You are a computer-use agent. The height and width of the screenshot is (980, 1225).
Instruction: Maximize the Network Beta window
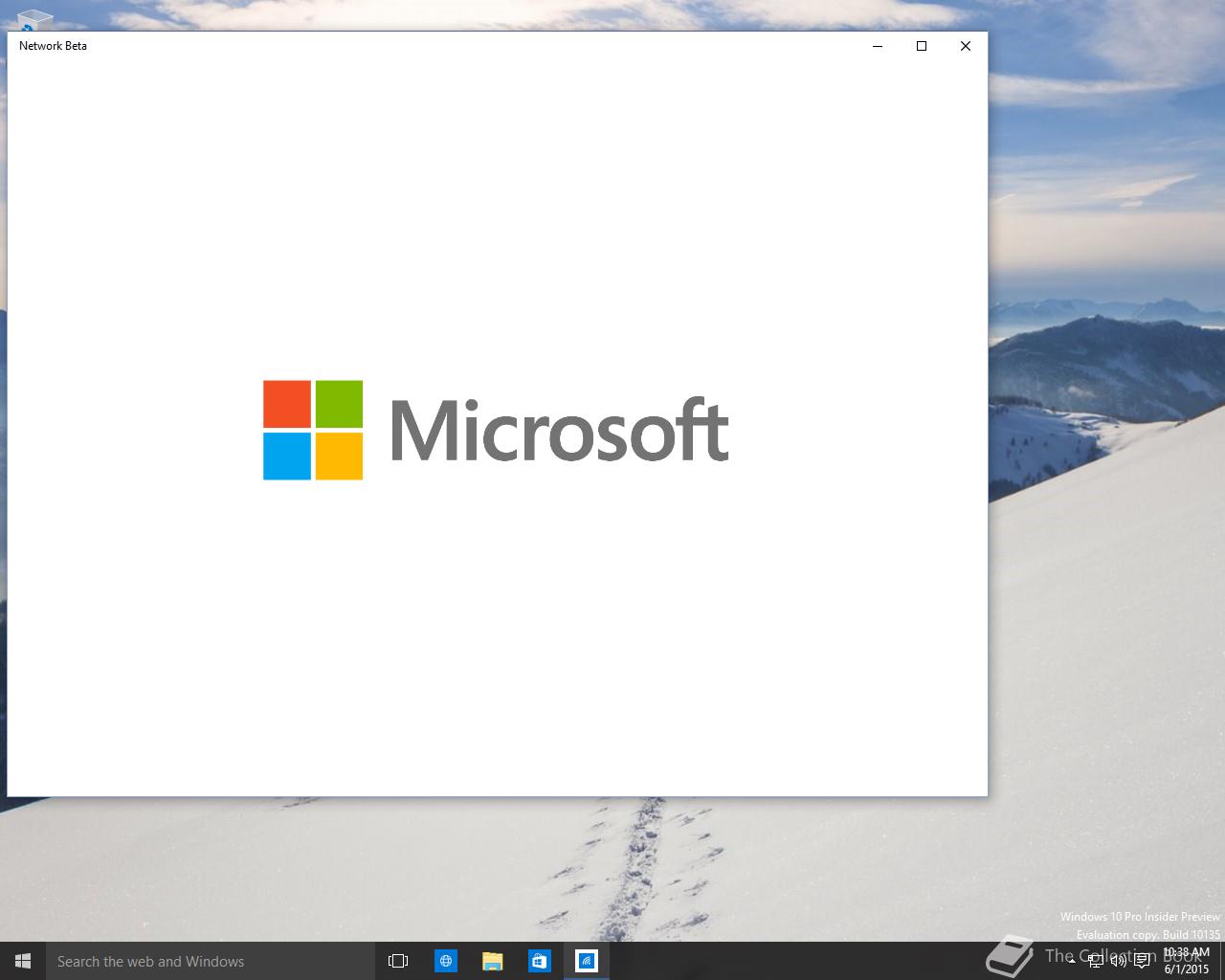[x=922, y=46]
